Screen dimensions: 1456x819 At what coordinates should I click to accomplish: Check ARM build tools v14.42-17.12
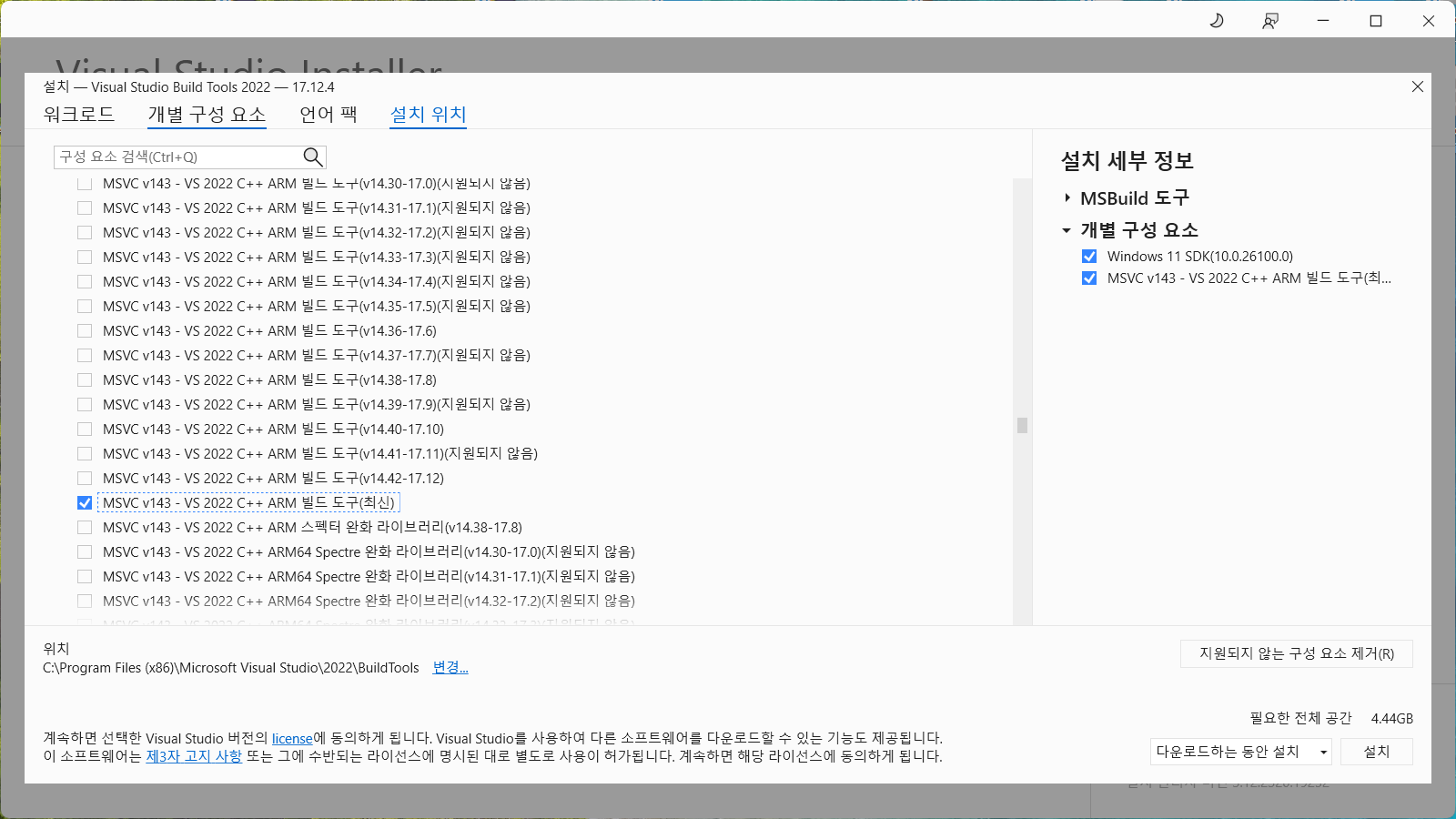pos(85,479)
